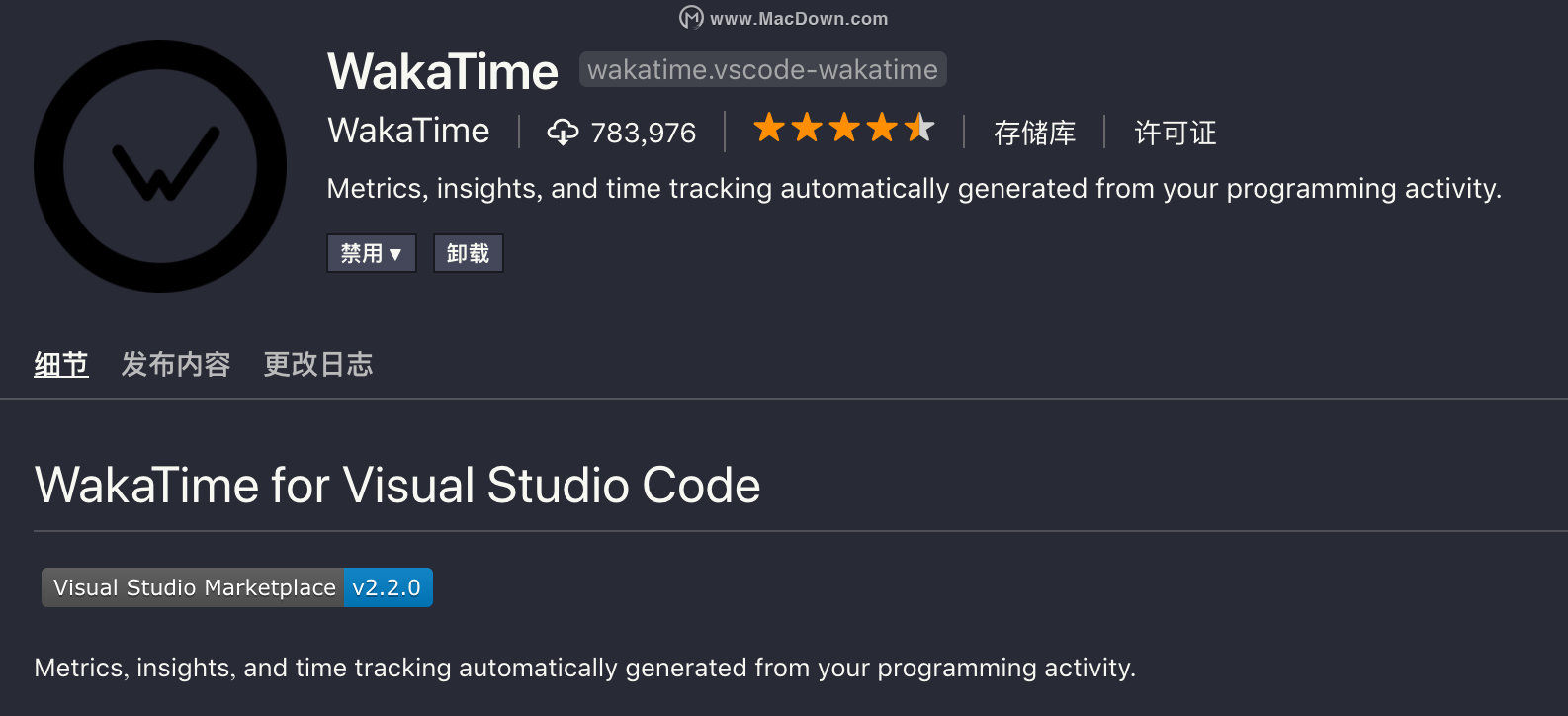The width and height of the screenshot is (1568, 716).
Task: Open the 存储库 (Repository) link
Action: 1034,133
